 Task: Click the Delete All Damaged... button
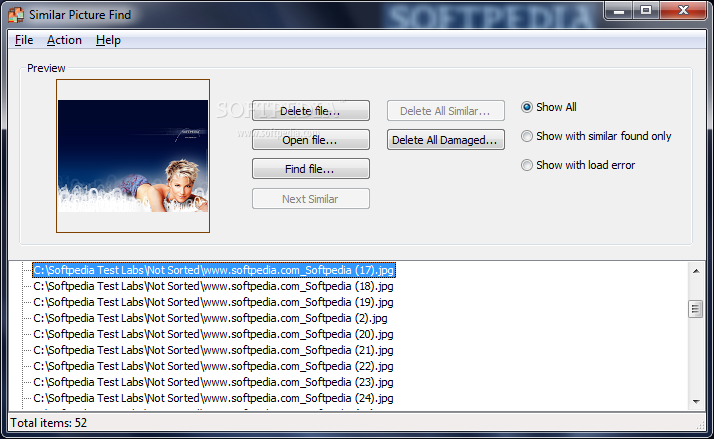(x=446, y=140)
